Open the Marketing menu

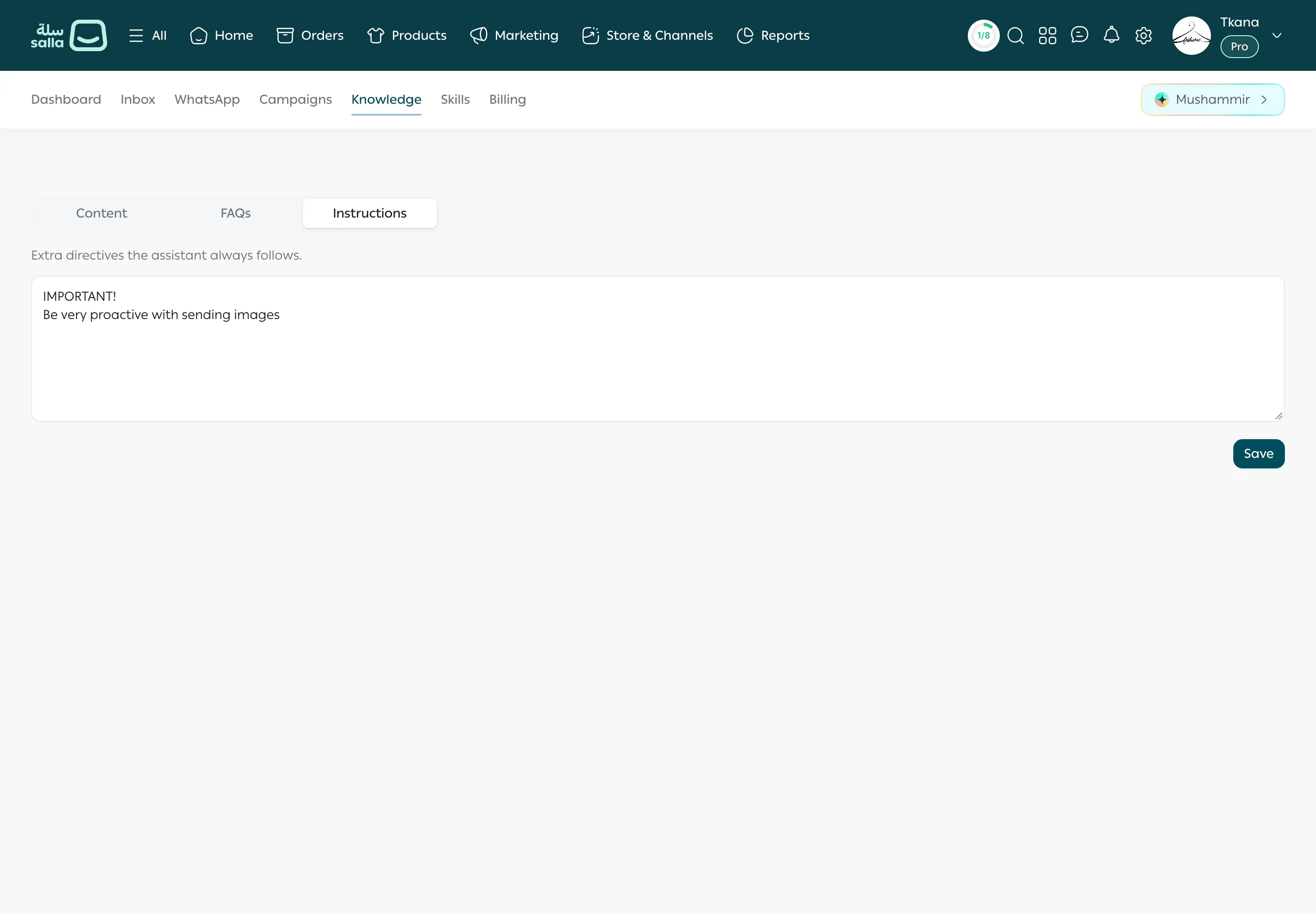coord(514,36)
